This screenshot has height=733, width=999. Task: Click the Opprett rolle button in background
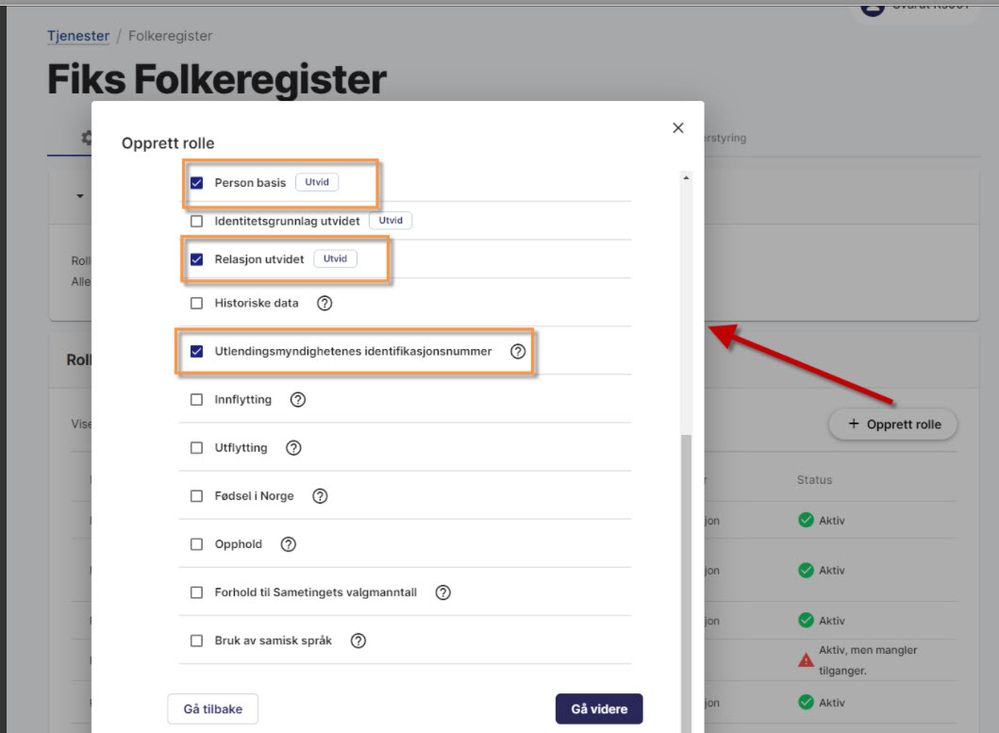point(893,425)
